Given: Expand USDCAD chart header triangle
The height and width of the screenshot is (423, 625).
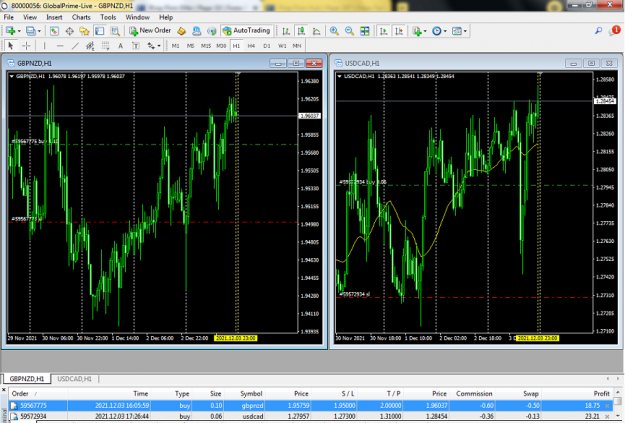Looking at the screenshot, I should pos(339,76).
